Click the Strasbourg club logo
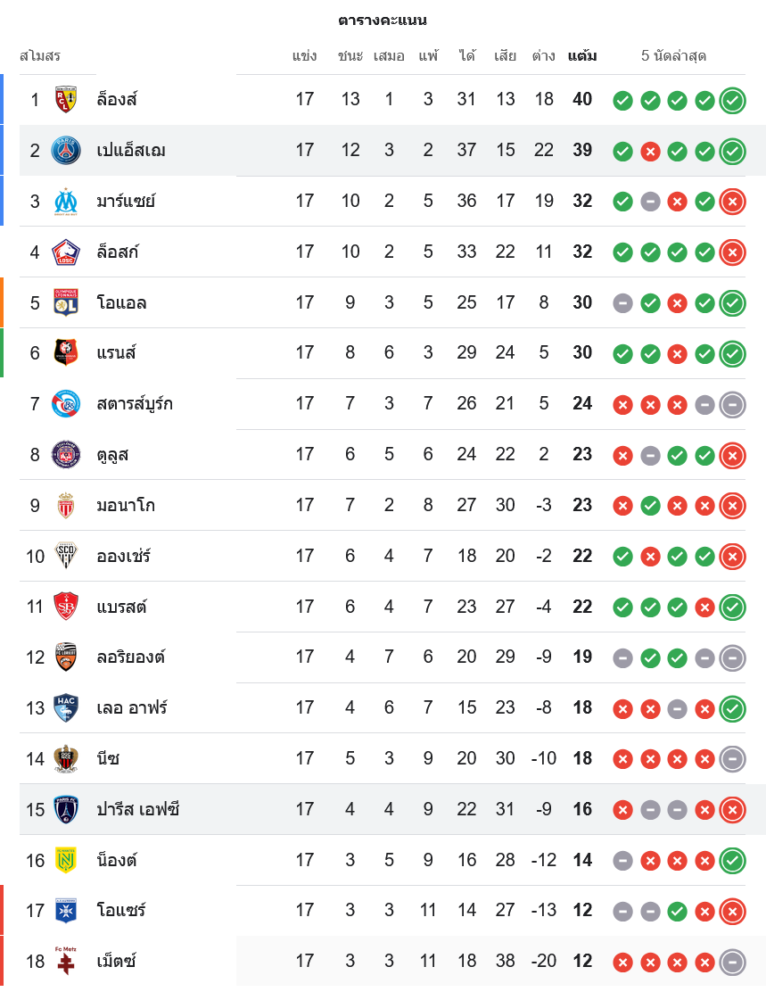This screenshot has height=1000, width=766. point(65,404)
